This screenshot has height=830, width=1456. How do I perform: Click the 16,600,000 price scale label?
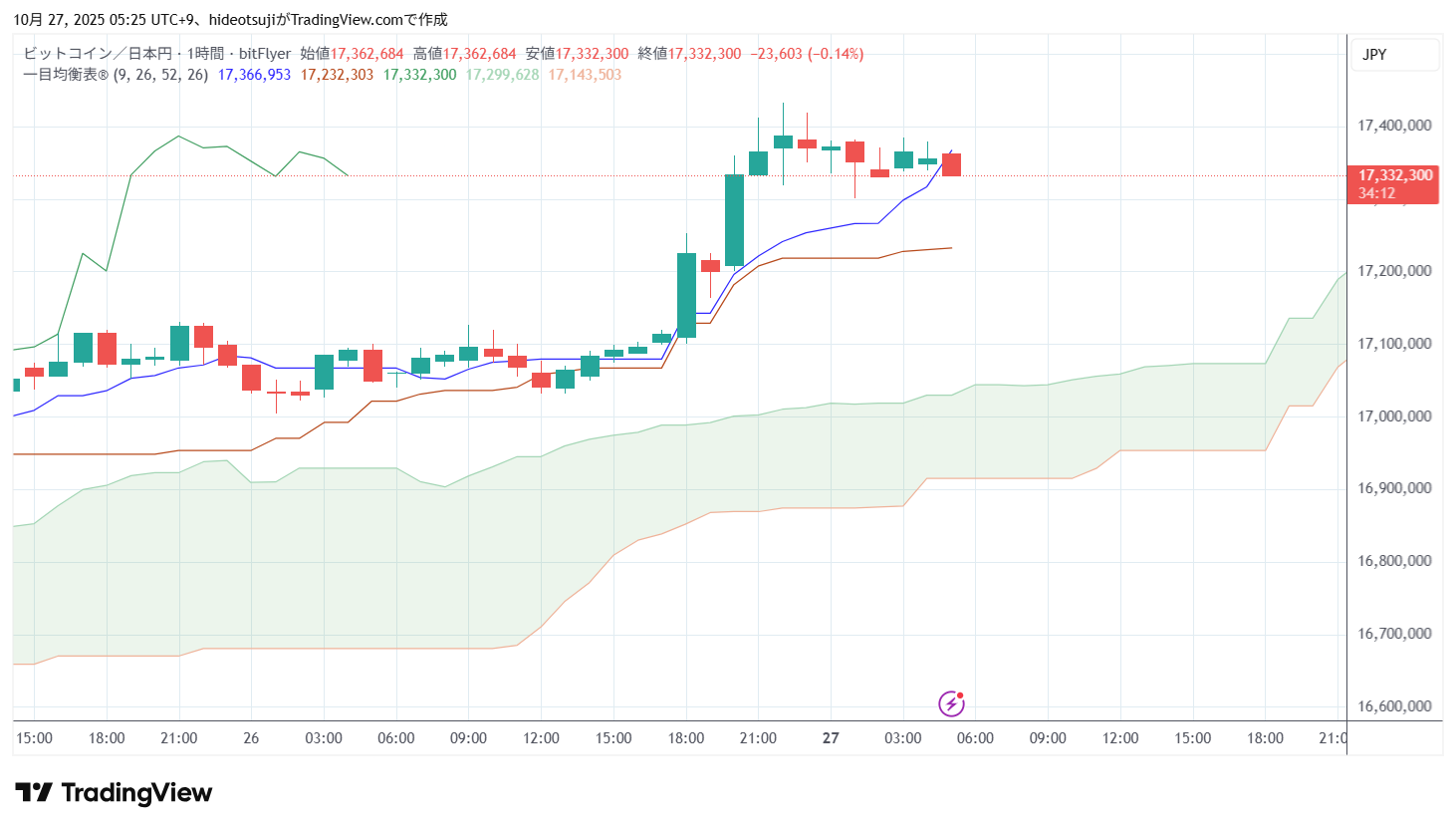pyautogui.click(x=1394, y=706)
